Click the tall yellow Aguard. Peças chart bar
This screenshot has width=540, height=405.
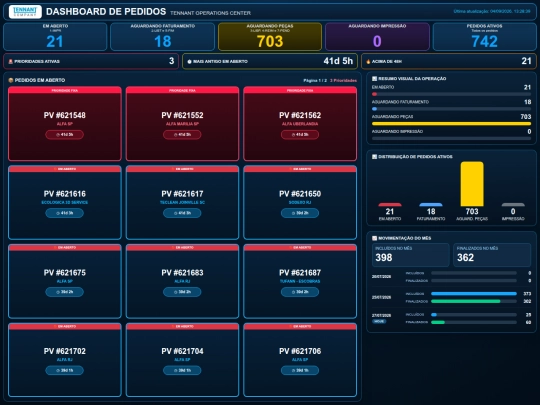(472, 184)
